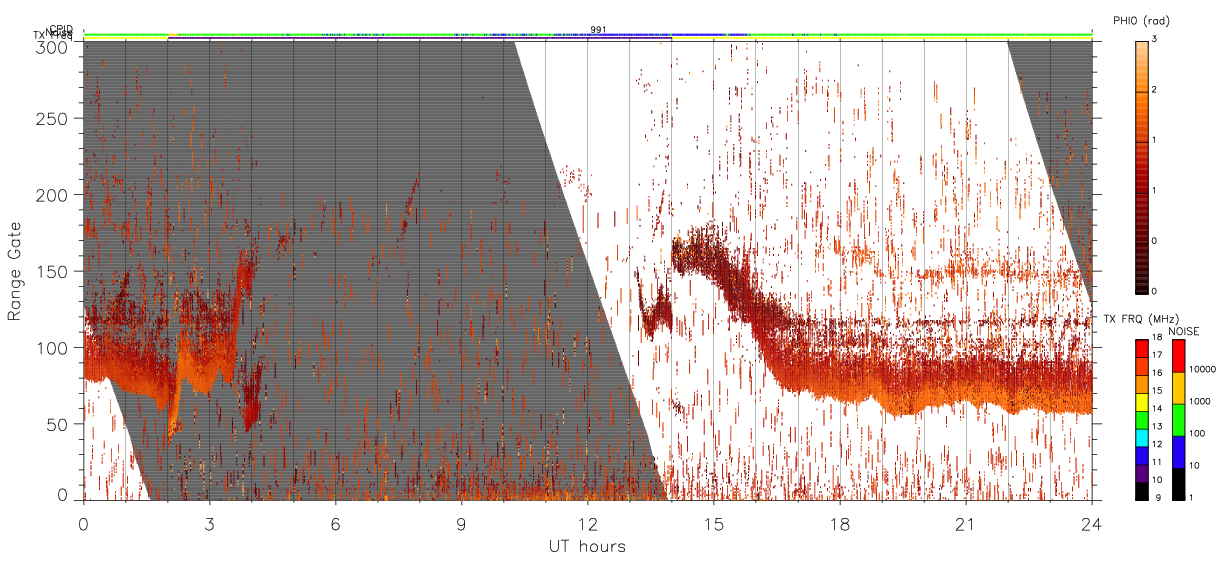This screenshot has width=1228, height=567.
Task: Click the 'PHI0 (rad)' colorbar title
Action: click(x=1141, y=21)
